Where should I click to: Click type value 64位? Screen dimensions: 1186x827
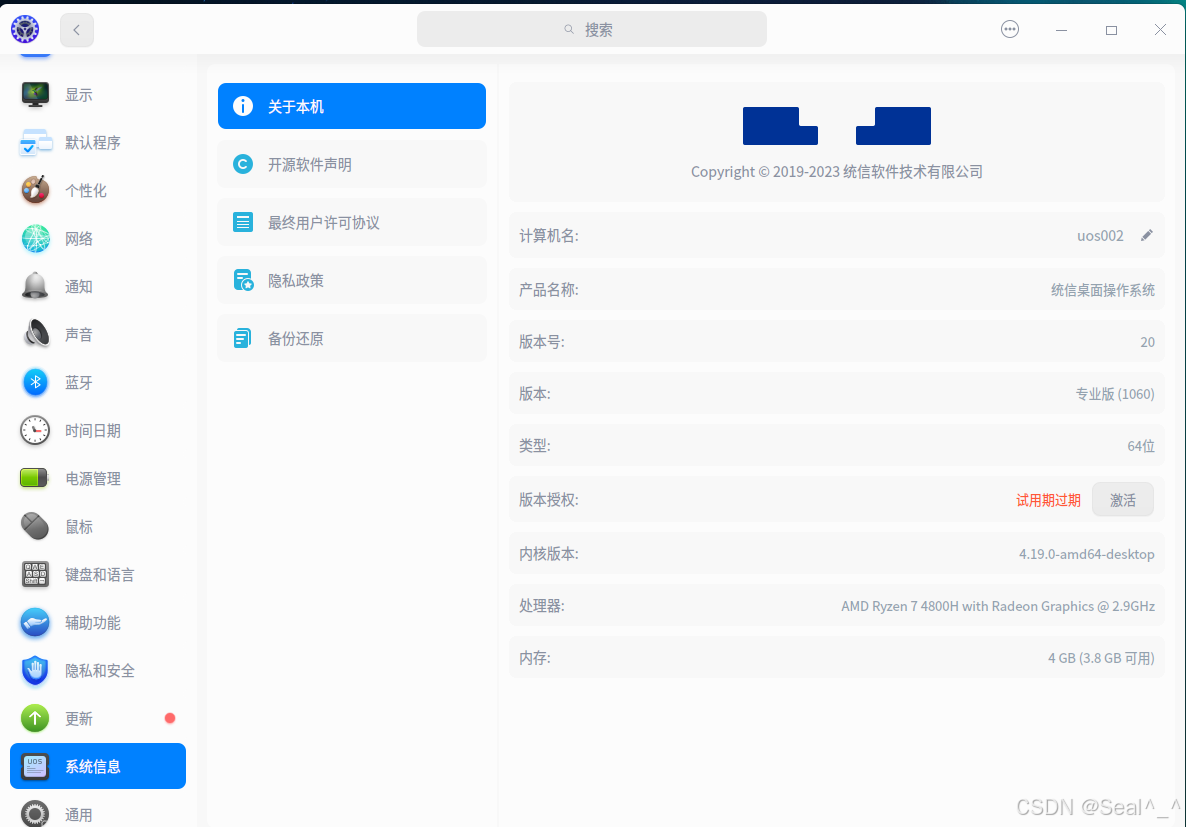click(x=1141, y=446)
